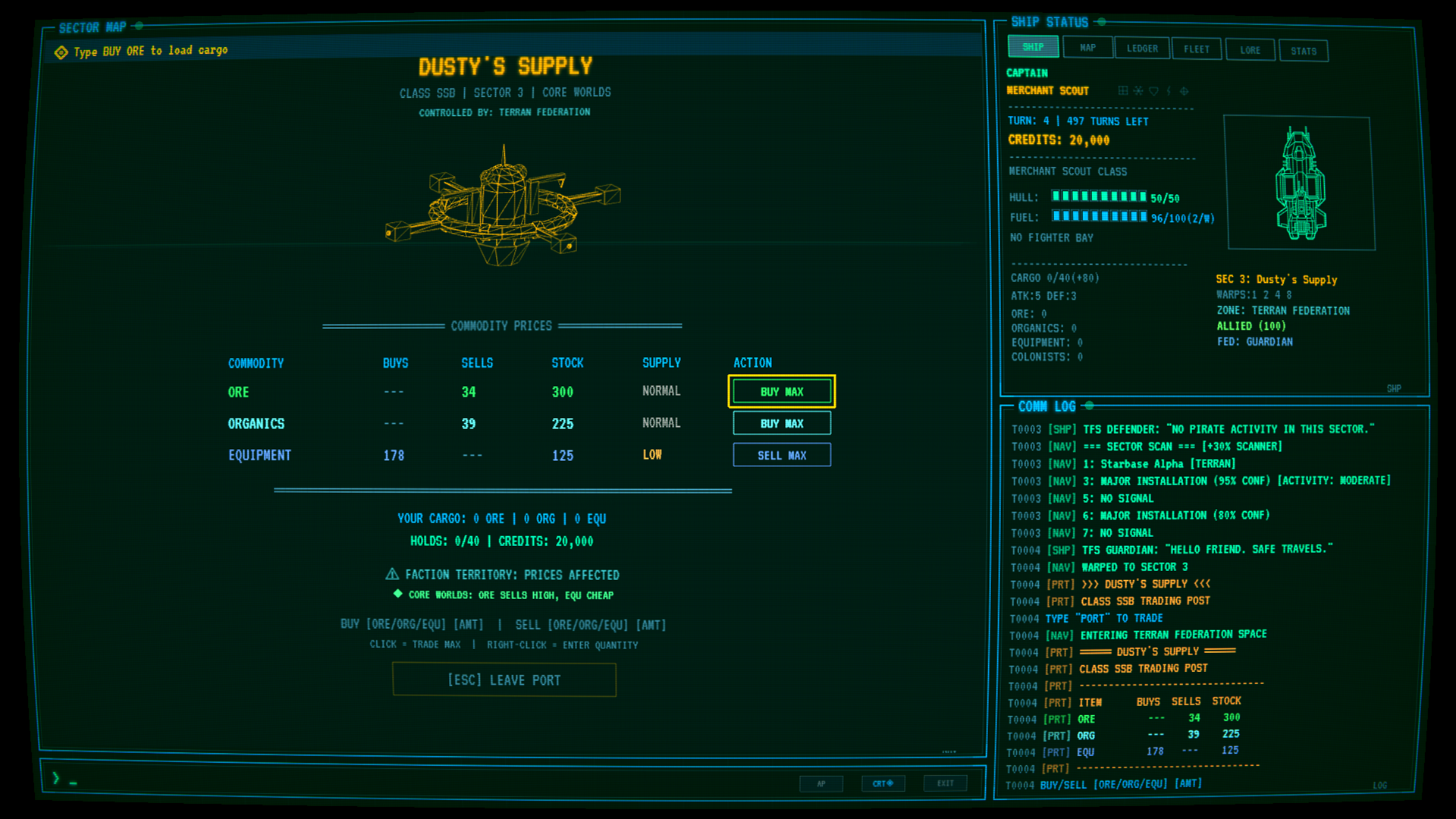Click the dot indicator next to Comm Log title

point(1090,406)
